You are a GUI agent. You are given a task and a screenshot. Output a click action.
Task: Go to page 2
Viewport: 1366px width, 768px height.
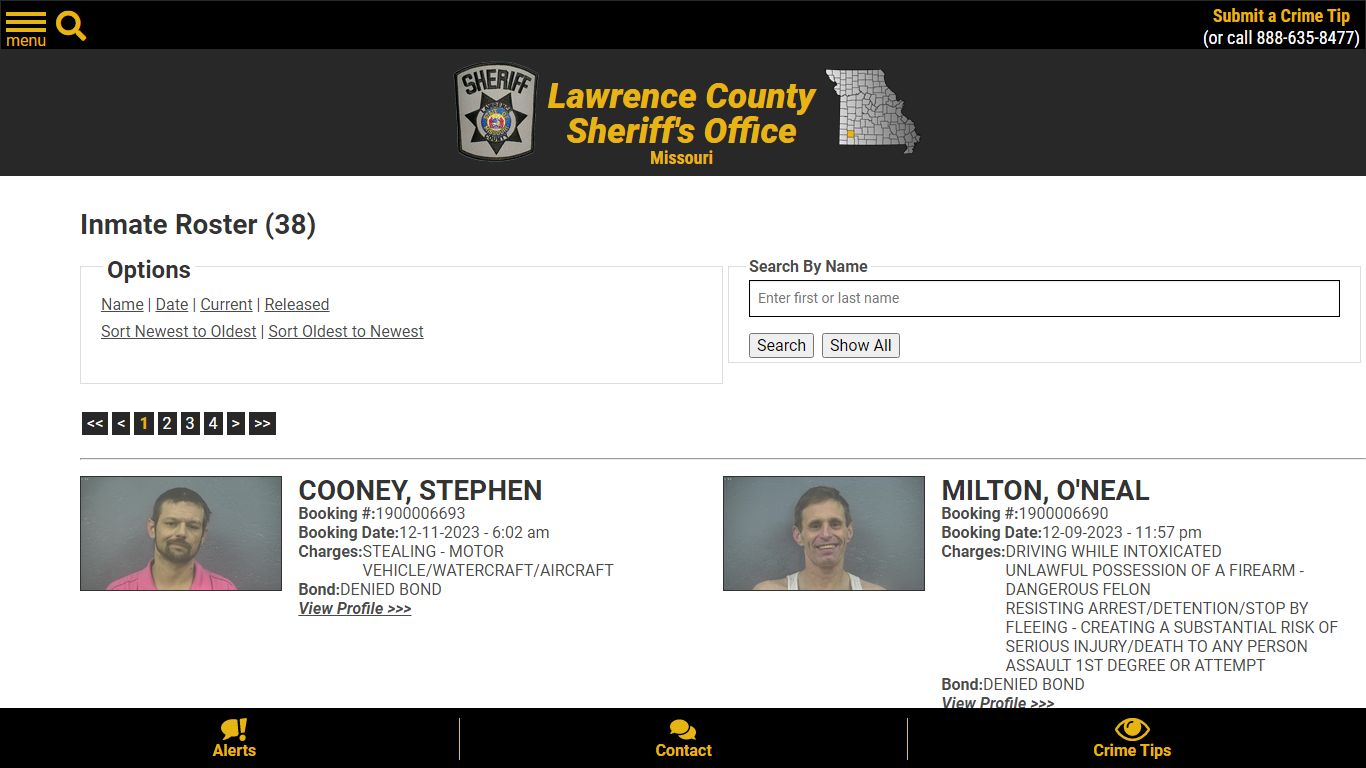[167, 423]
